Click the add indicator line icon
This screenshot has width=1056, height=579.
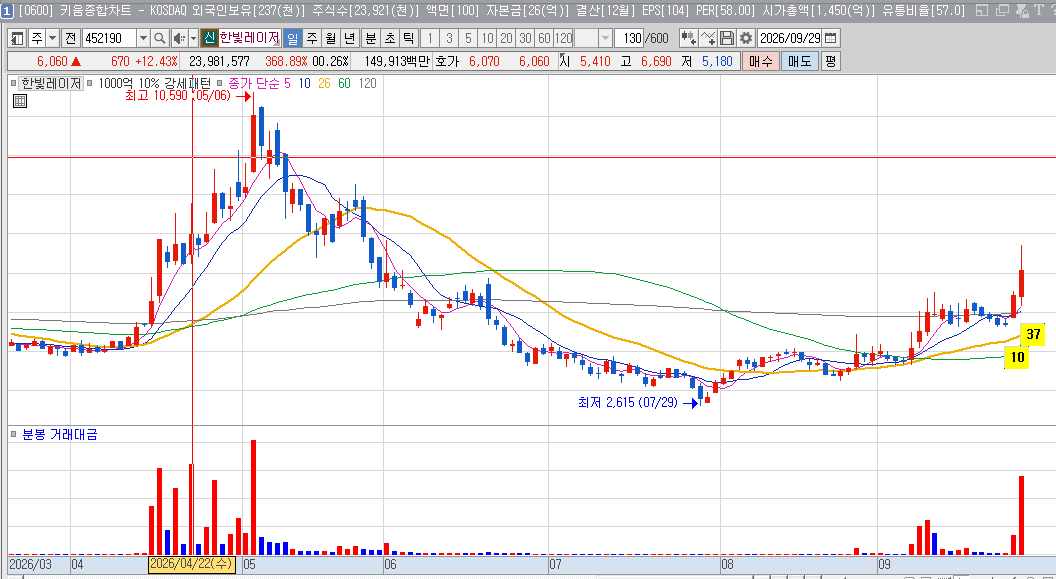[708, 38]
